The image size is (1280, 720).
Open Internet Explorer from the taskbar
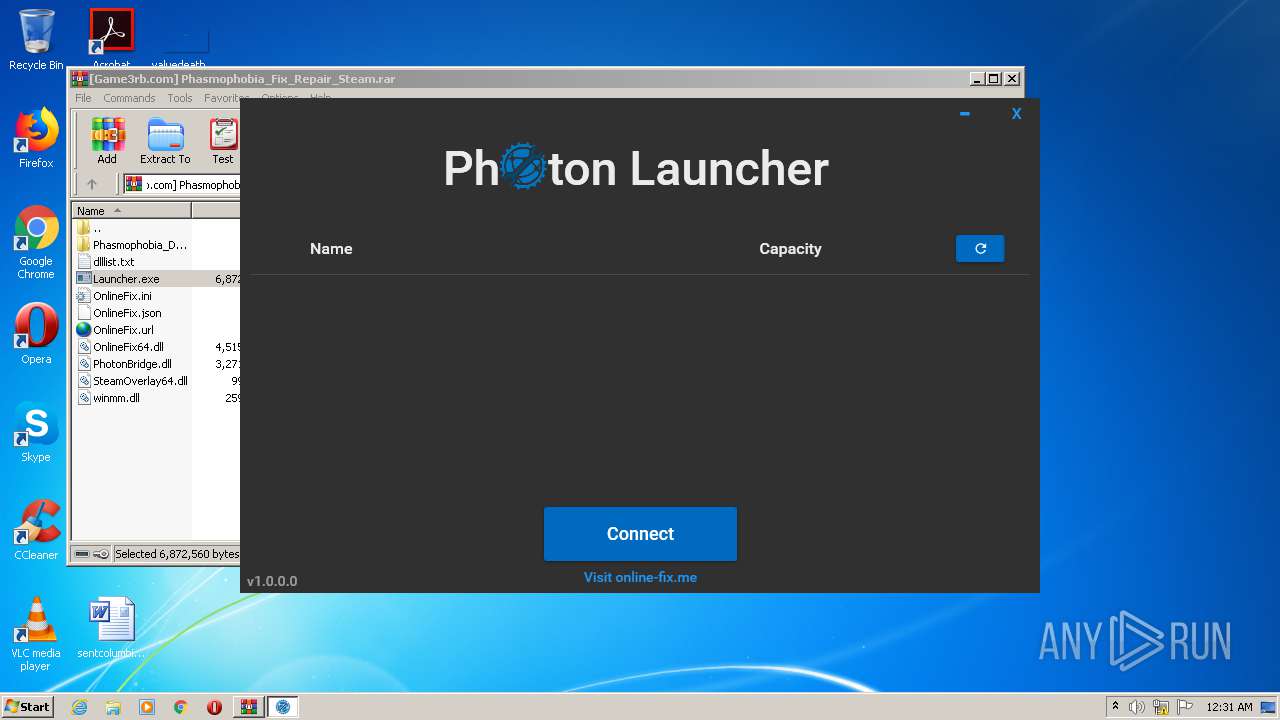pos(79,707)
